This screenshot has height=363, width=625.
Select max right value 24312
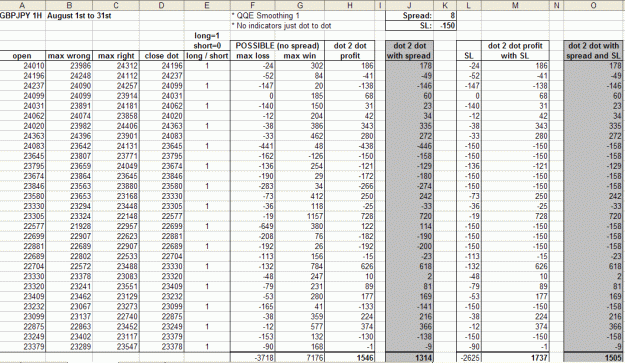click(x=116, y=66)
